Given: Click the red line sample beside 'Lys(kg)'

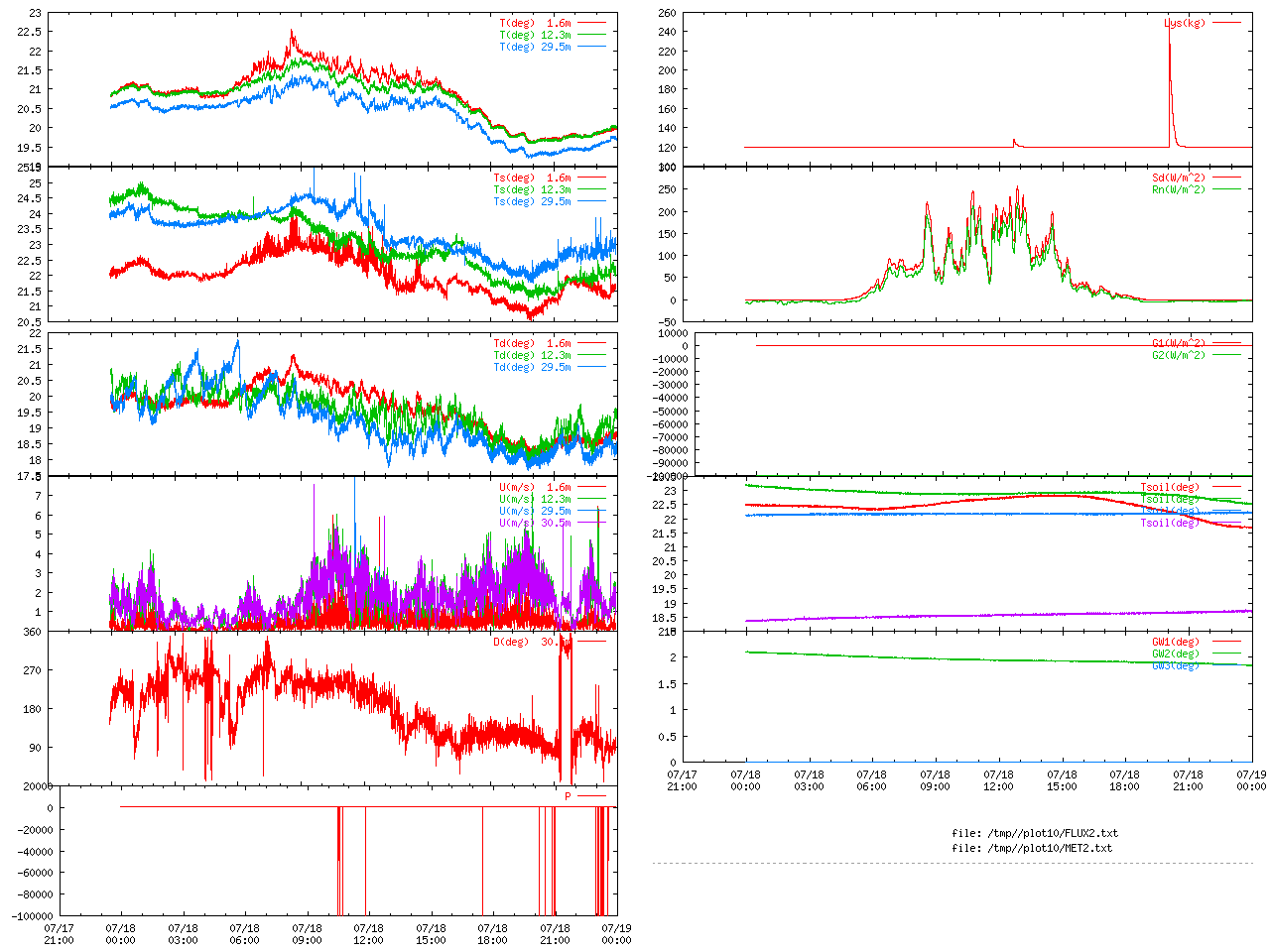Looking at the screenshot, I should pos(1226,23).
